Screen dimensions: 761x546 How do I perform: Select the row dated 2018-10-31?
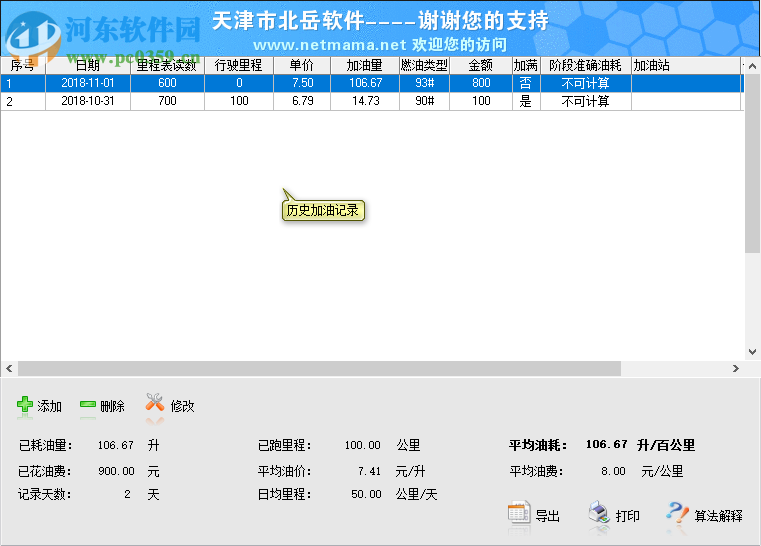tap(372, 101)
